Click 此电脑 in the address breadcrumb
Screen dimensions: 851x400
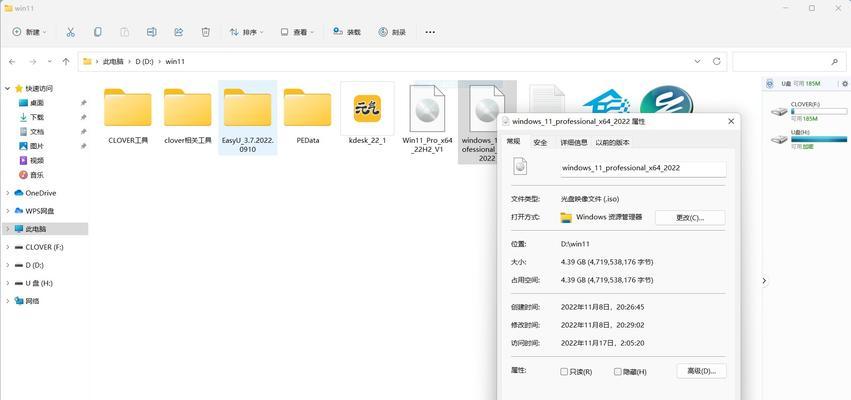point(113,62)
